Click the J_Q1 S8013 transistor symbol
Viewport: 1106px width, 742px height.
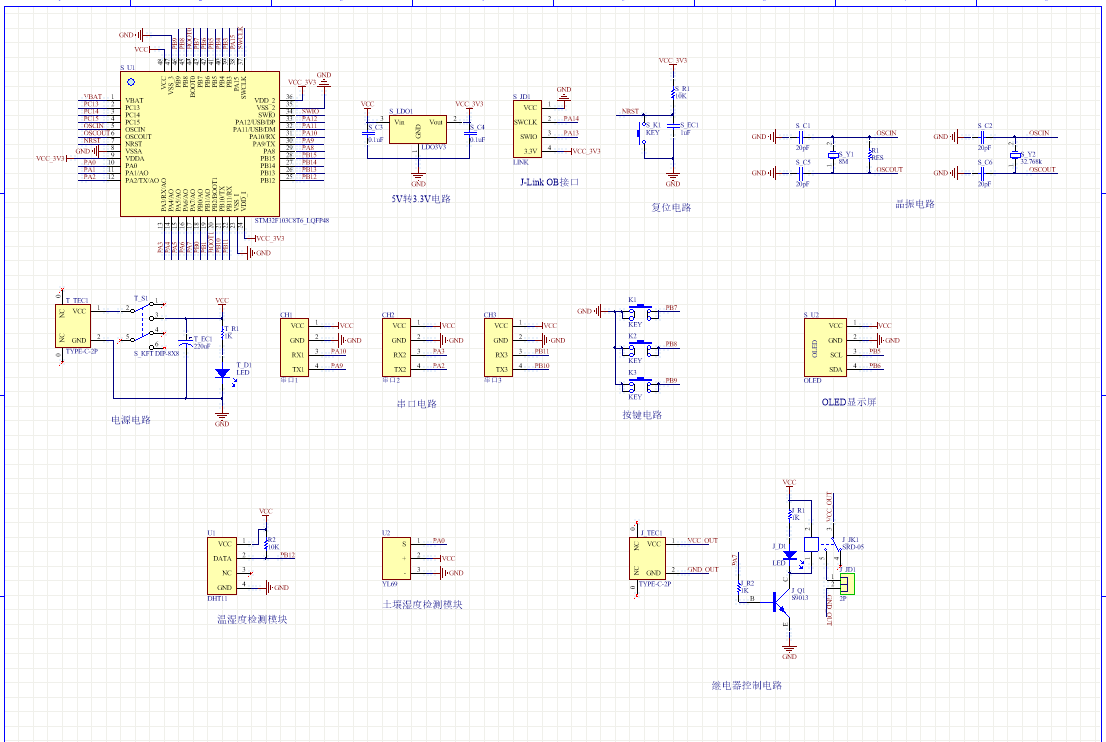coord(778,601)
